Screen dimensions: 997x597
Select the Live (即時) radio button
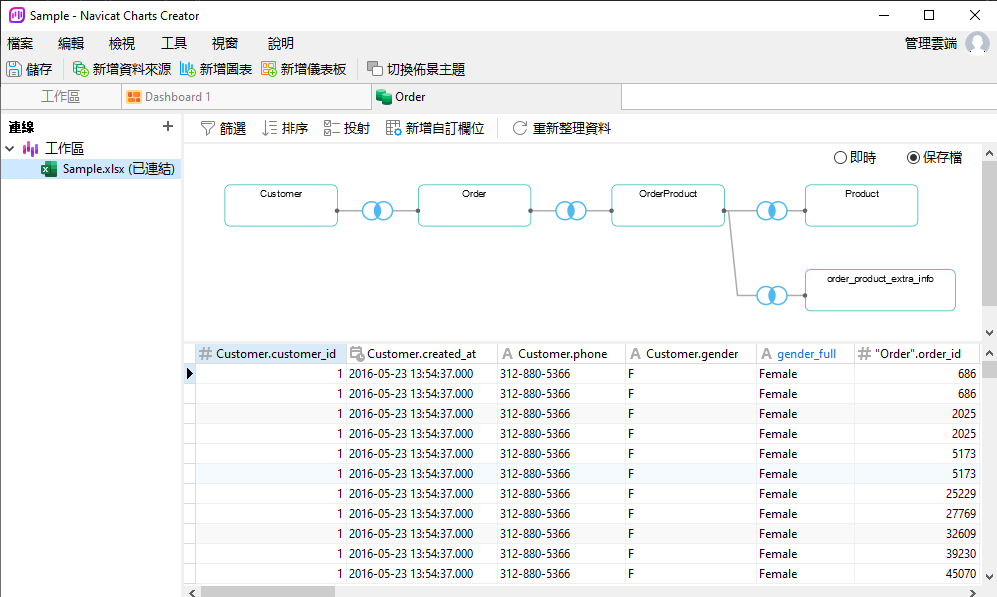tap(840, 158)
